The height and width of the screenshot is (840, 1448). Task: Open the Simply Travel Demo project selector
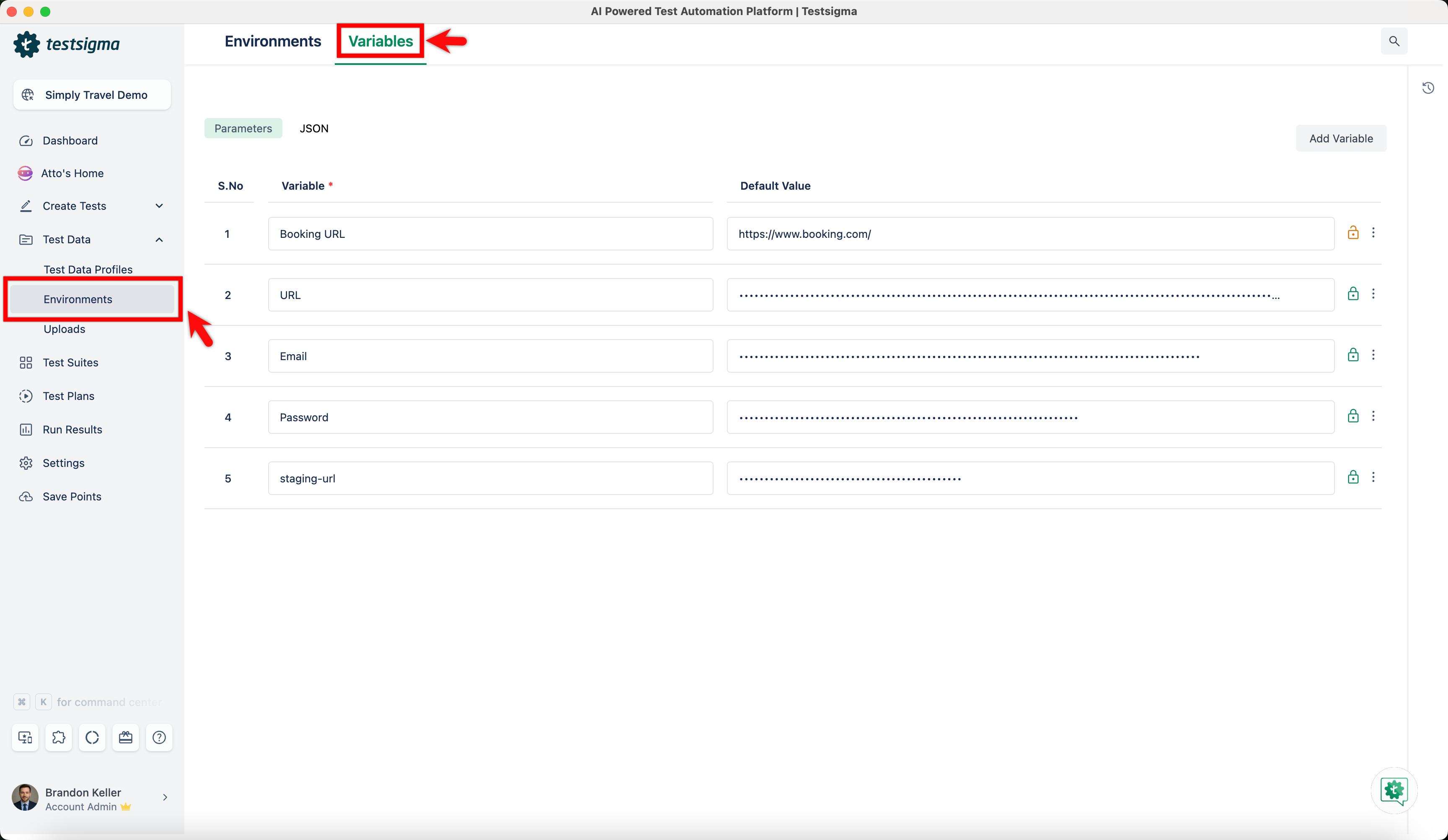pos(92,95)
